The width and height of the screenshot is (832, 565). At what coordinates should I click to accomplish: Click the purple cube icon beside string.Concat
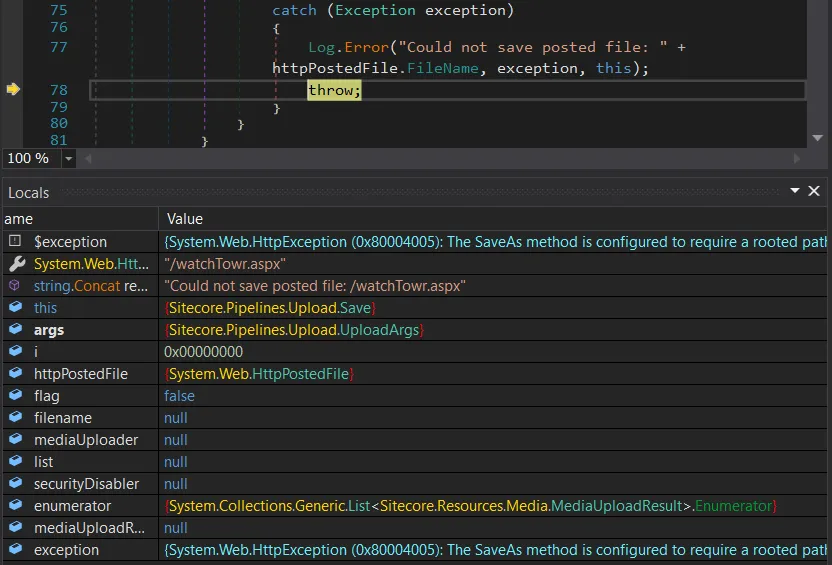pos(14,285)
